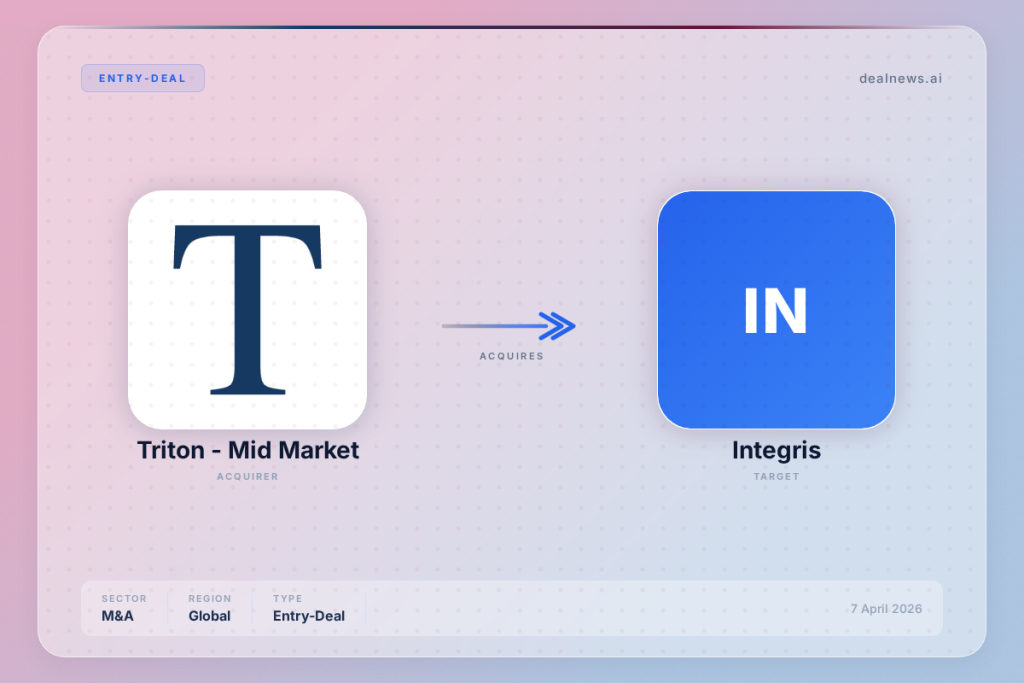
Task: Click the Triton - Mid Market name
Action: click(x=247, y=450)
